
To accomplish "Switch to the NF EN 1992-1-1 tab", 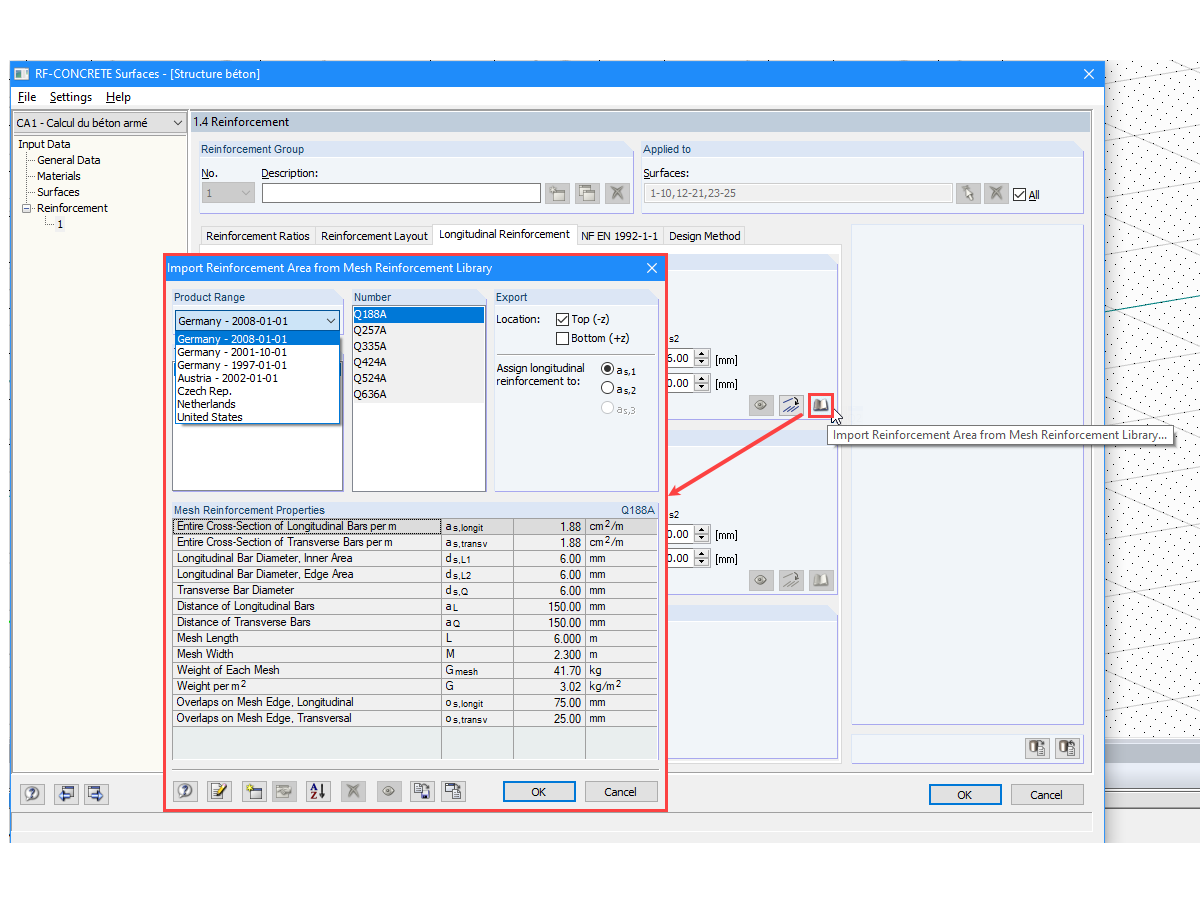I will pyautogui.click(x=619, y=236).
